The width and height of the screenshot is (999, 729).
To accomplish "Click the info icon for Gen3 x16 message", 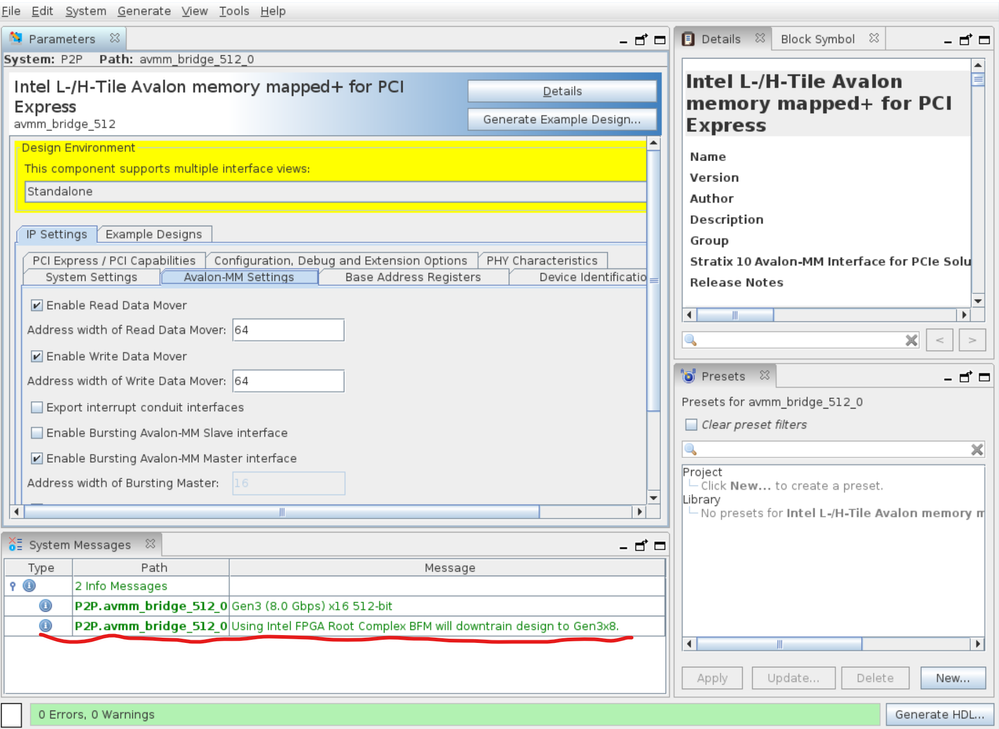I will 45,605.
